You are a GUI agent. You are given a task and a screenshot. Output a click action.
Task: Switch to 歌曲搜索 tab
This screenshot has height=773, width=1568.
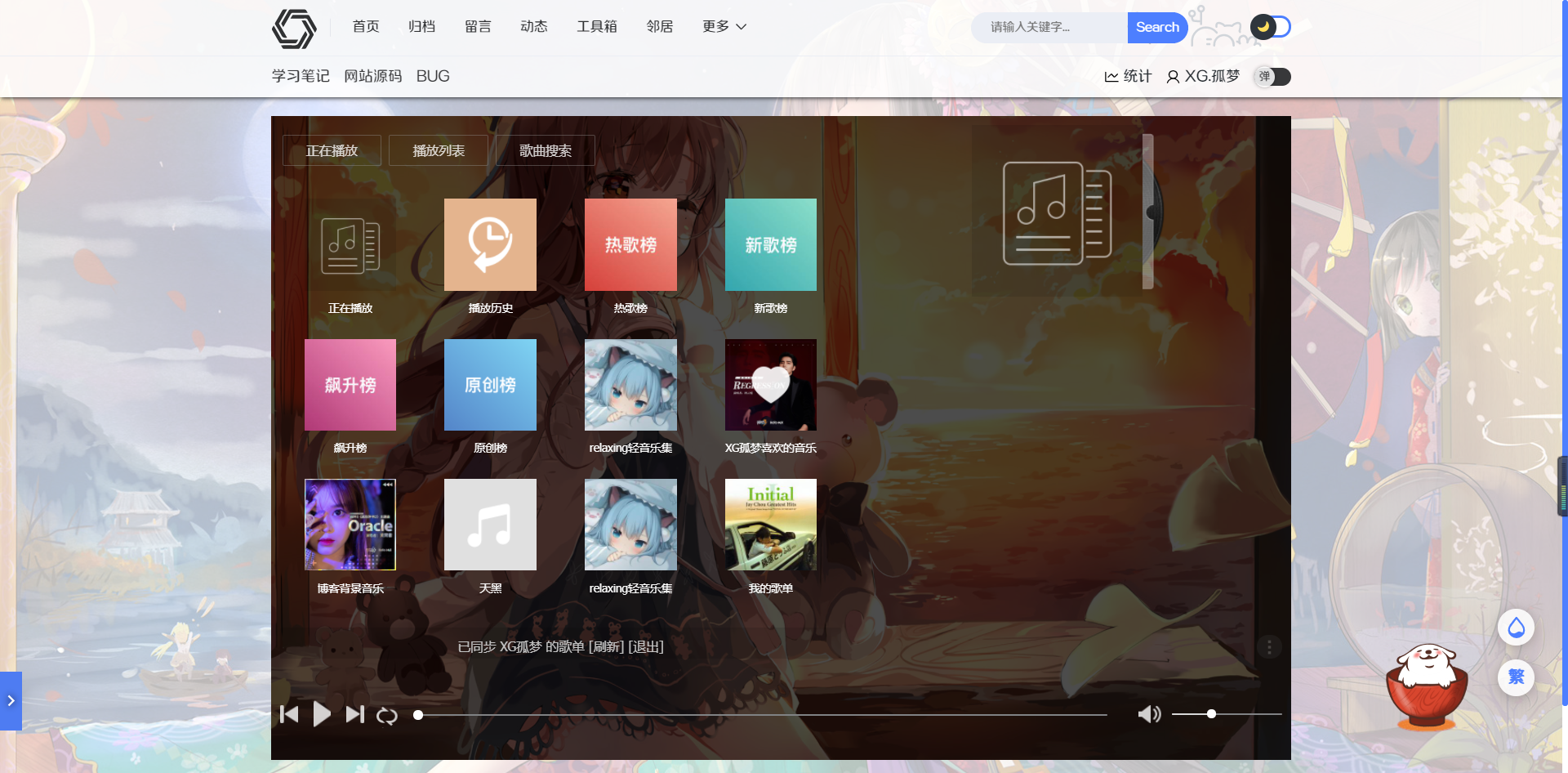546,150
